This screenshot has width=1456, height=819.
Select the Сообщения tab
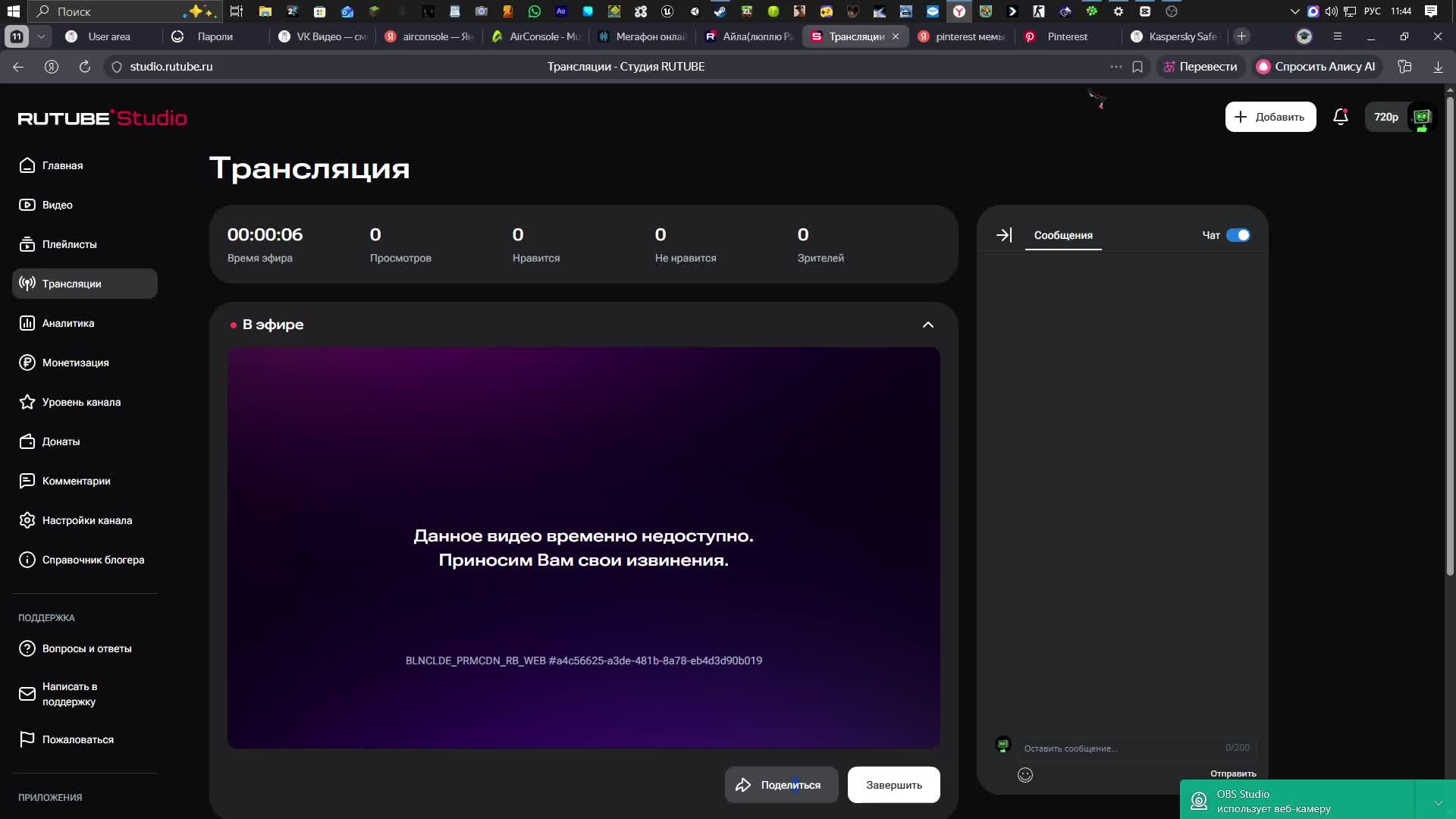(1063, 235)
